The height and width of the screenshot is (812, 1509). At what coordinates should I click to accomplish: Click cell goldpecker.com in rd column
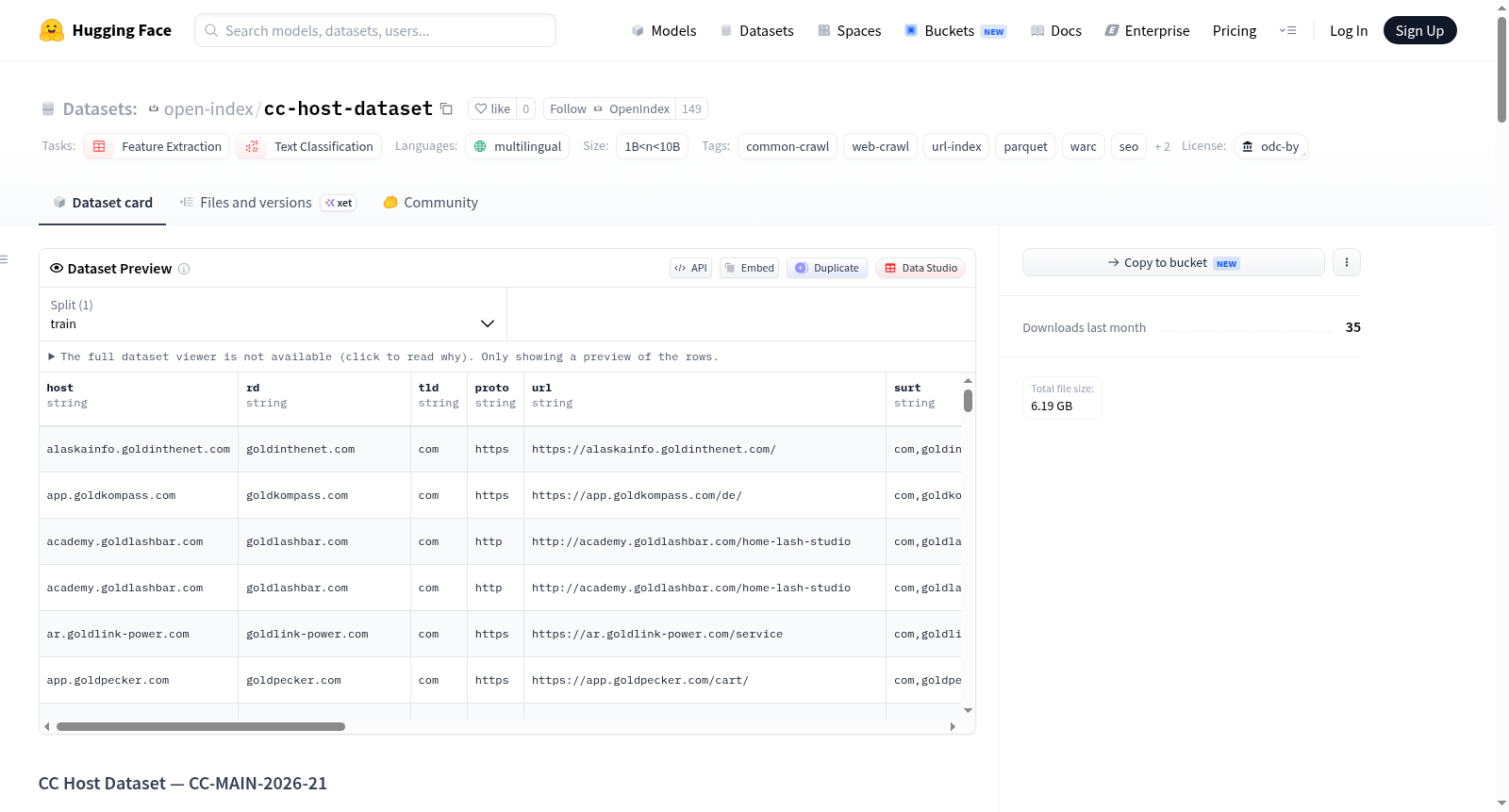coord(324,680)
